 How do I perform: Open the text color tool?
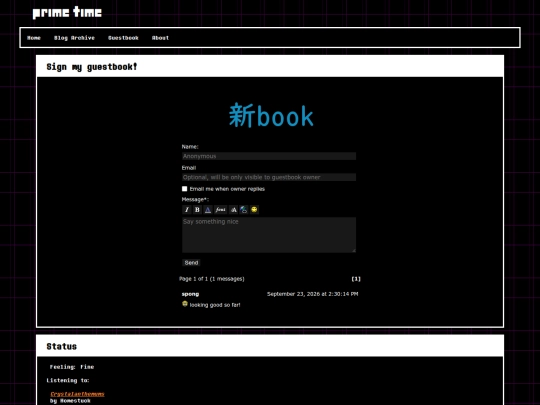tap(208, 210)
